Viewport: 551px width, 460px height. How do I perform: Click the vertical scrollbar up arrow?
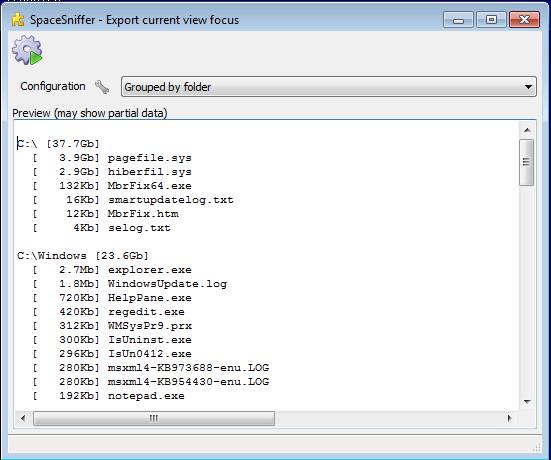(x=527, y=130)
